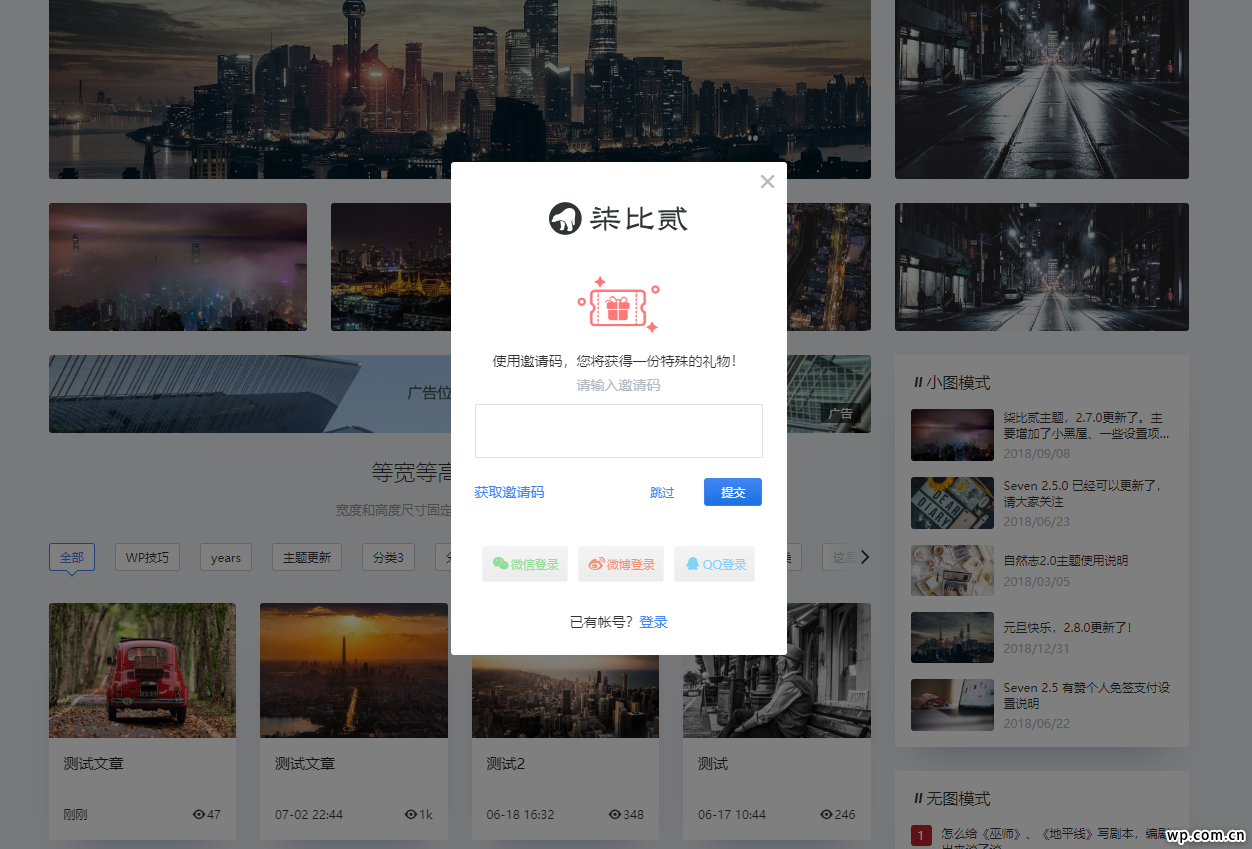Show more category tabs with right chevron
The width and height of the screenshot is (1252, 849).
coord(865,557)
